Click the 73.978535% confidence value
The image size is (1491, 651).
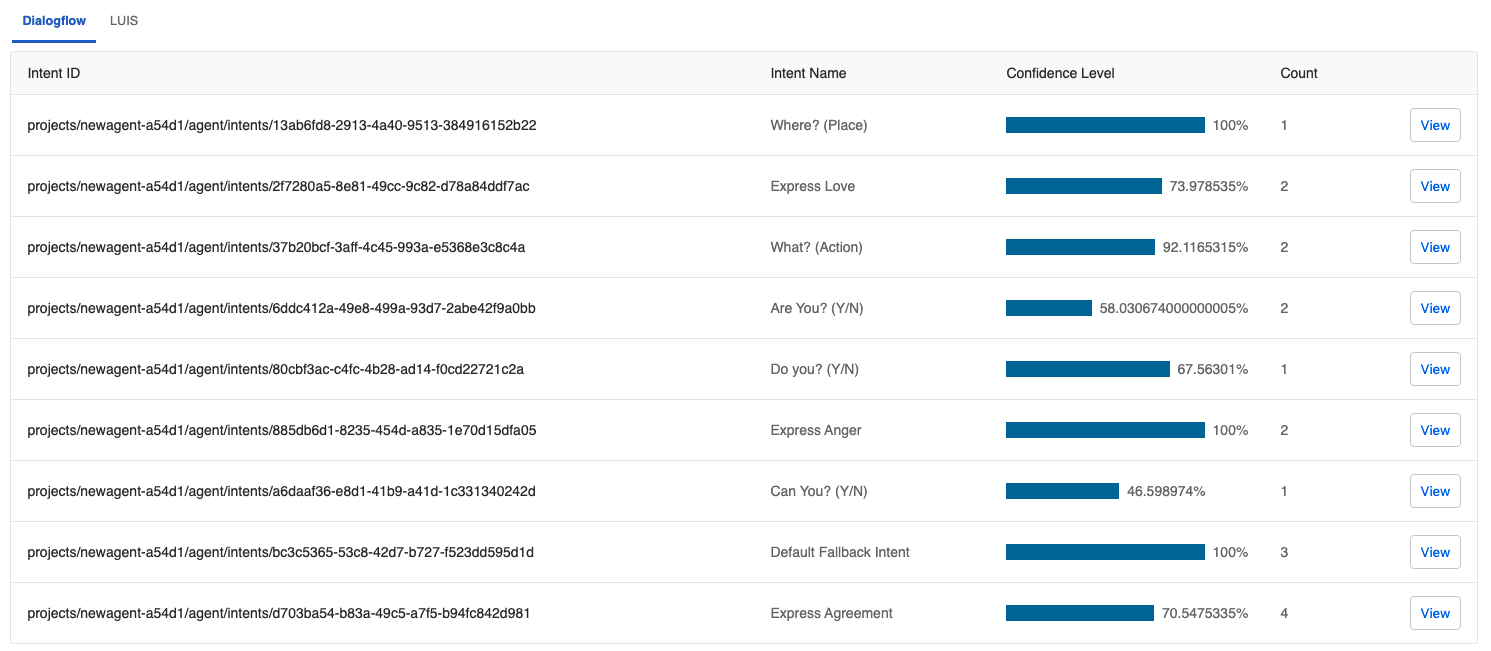(1208, 186)
